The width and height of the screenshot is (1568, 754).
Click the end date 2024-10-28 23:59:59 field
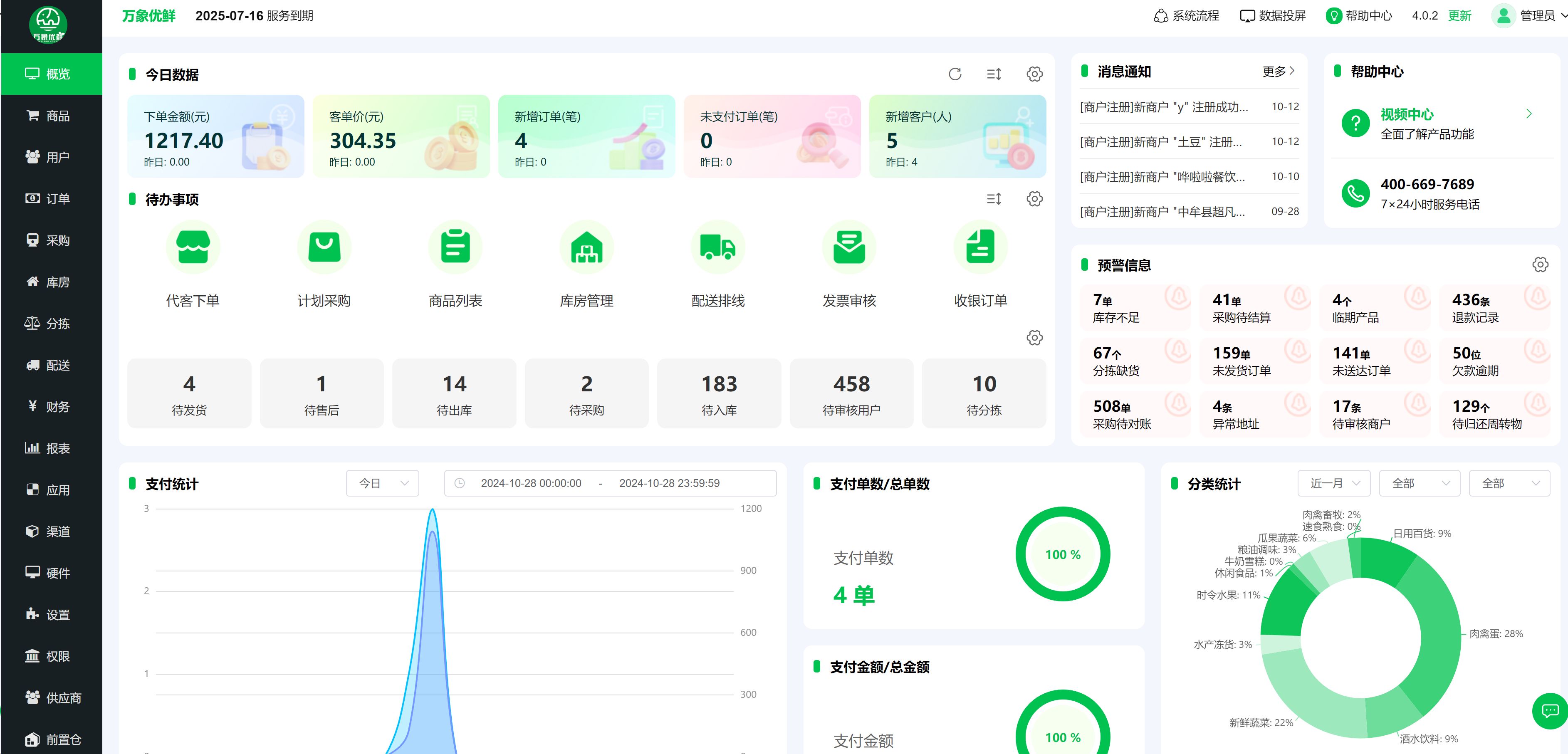pos(669,483)
